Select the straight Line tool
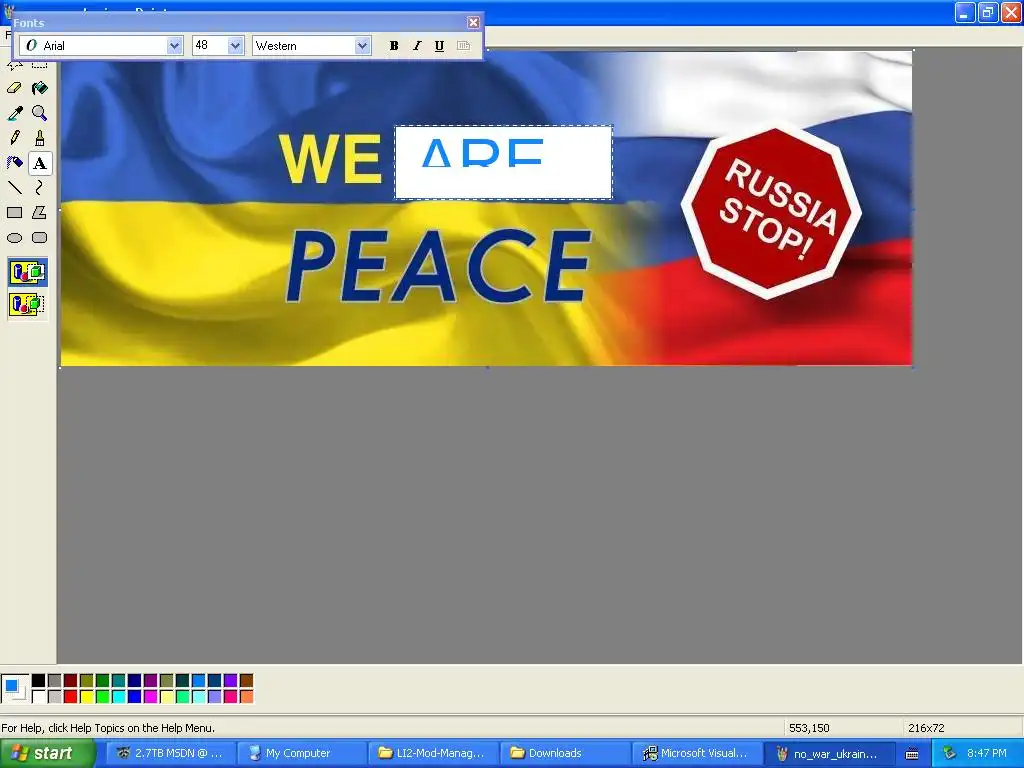The image size is (1024, 768). (14, 187)
